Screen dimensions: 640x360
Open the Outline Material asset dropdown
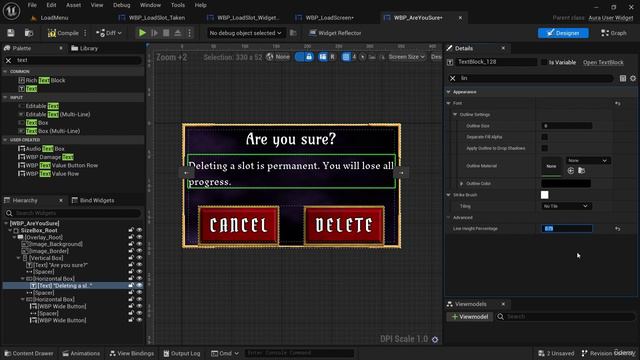(x=588, y=161)
